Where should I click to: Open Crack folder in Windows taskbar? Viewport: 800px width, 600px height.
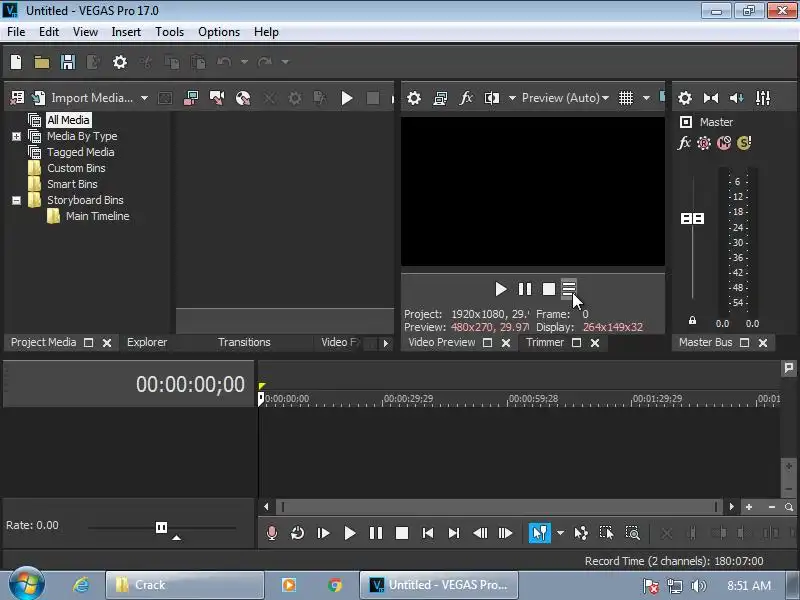[185, 585]
